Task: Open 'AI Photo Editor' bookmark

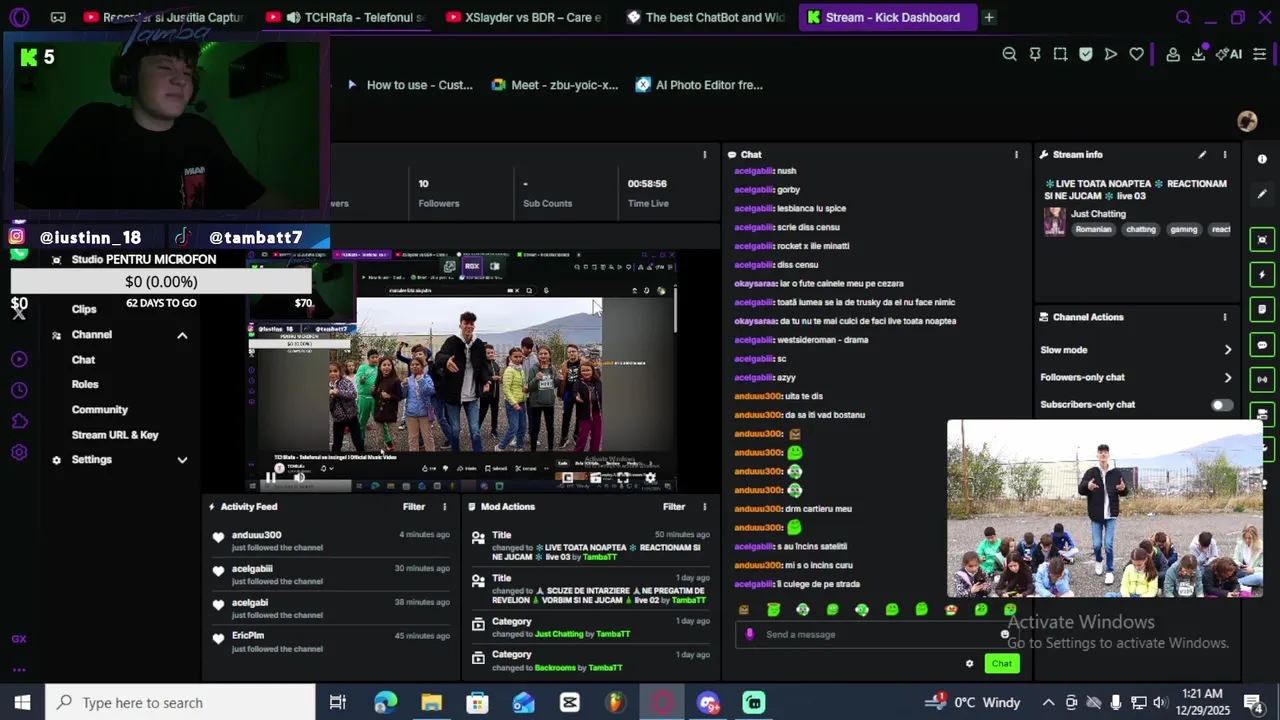Action: click(x=699, y=85)
